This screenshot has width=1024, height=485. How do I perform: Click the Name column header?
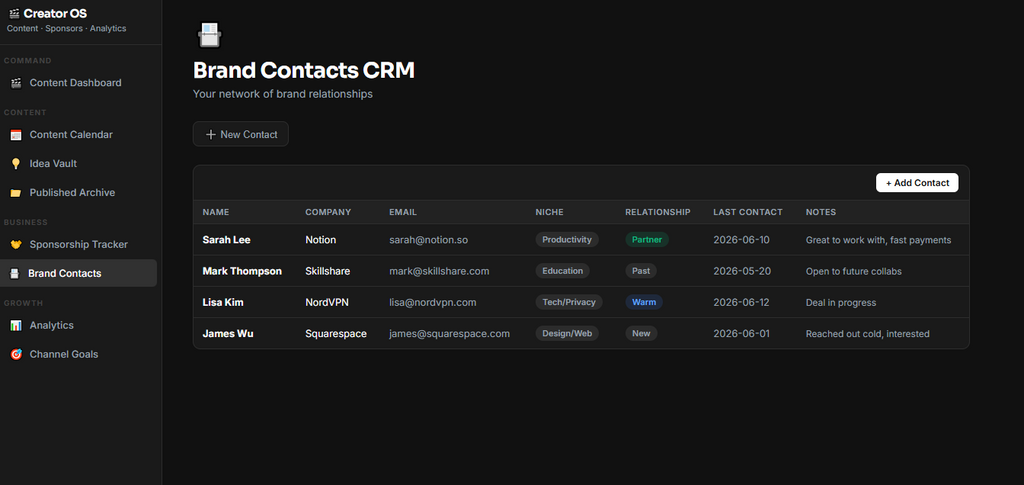point(216,212)
